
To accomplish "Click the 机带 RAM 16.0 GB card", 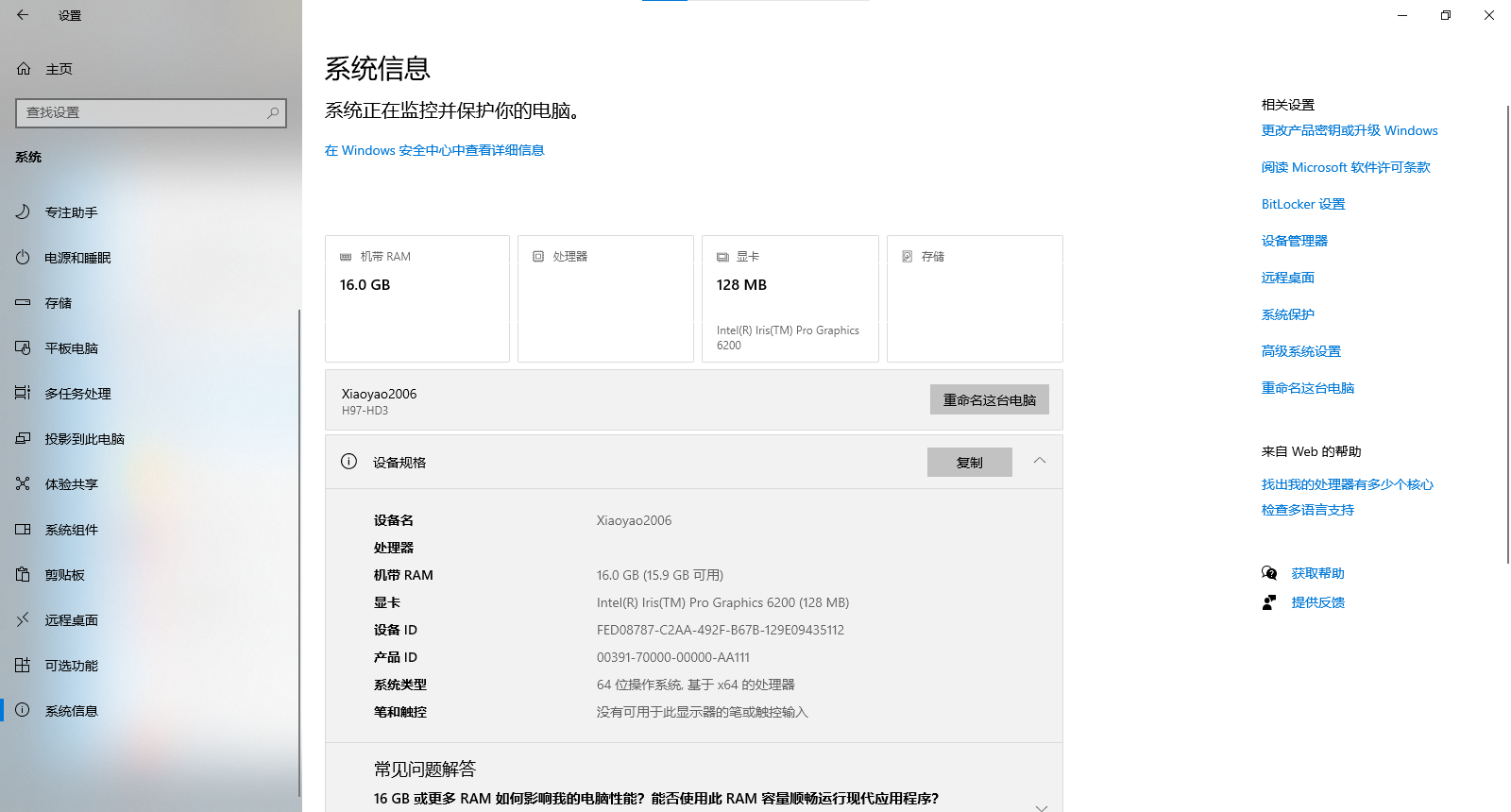I will click(x=417, y=298).
